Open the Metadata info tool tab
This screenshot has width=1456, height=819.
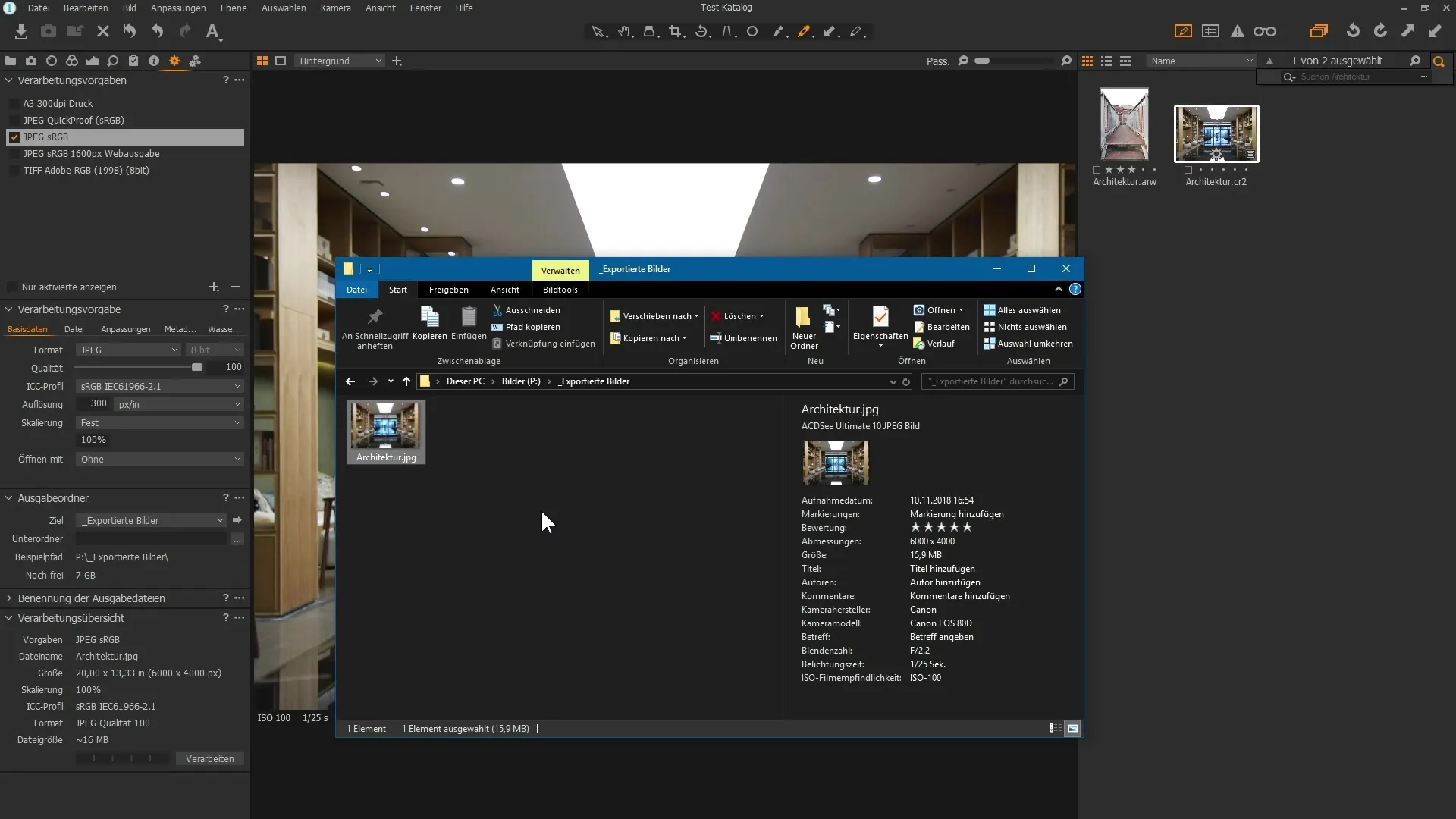point(154,61)
